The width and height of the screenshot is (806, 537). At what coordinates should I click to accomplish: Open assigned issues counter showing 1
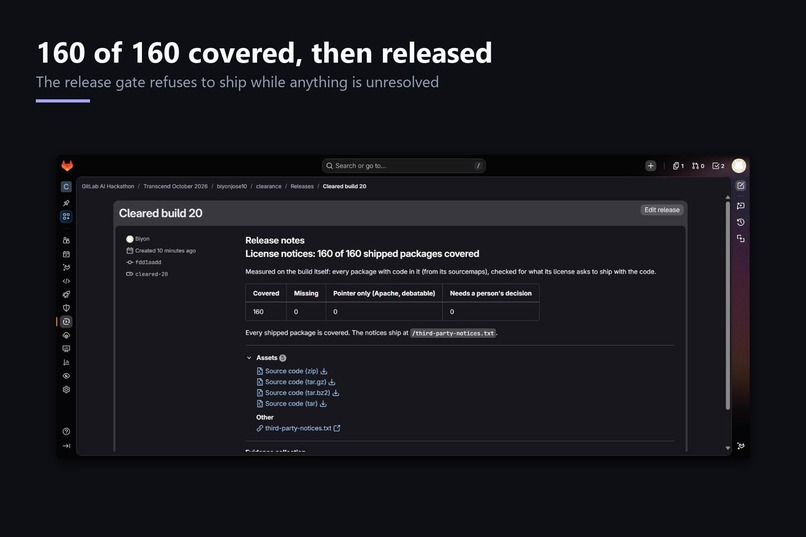pos(679,165)
